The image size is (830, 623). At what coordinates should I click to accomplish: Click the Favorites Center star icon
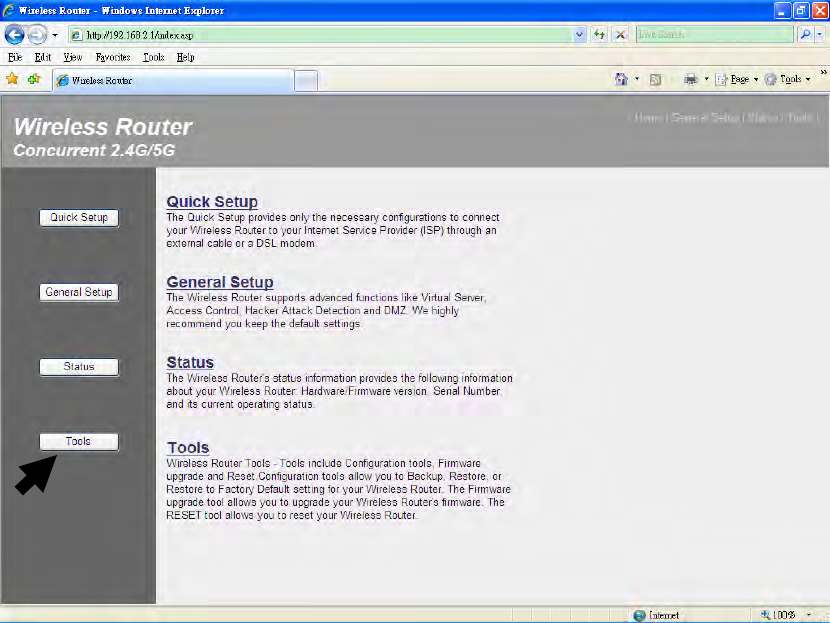(12, 79)
